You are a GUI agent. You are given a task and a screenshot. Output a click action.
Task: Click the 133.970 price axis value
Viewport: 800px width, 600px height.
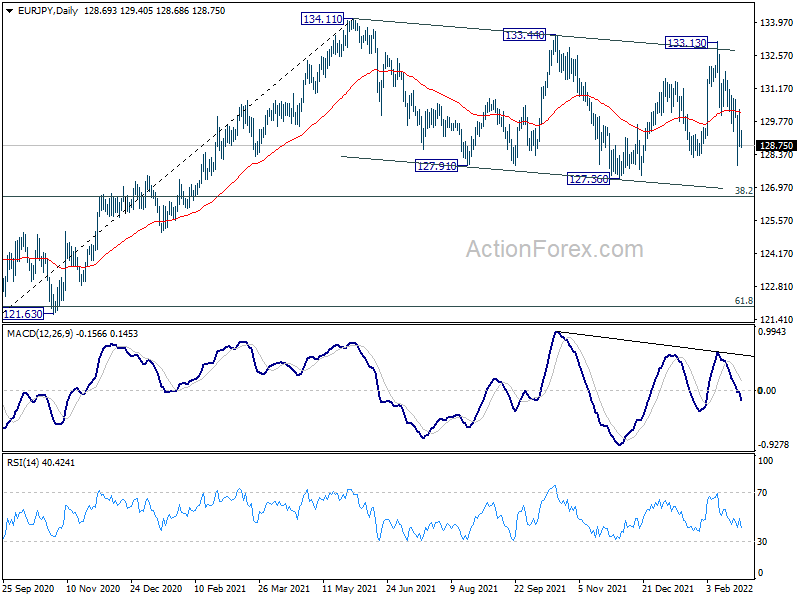(x=777, y=22)
